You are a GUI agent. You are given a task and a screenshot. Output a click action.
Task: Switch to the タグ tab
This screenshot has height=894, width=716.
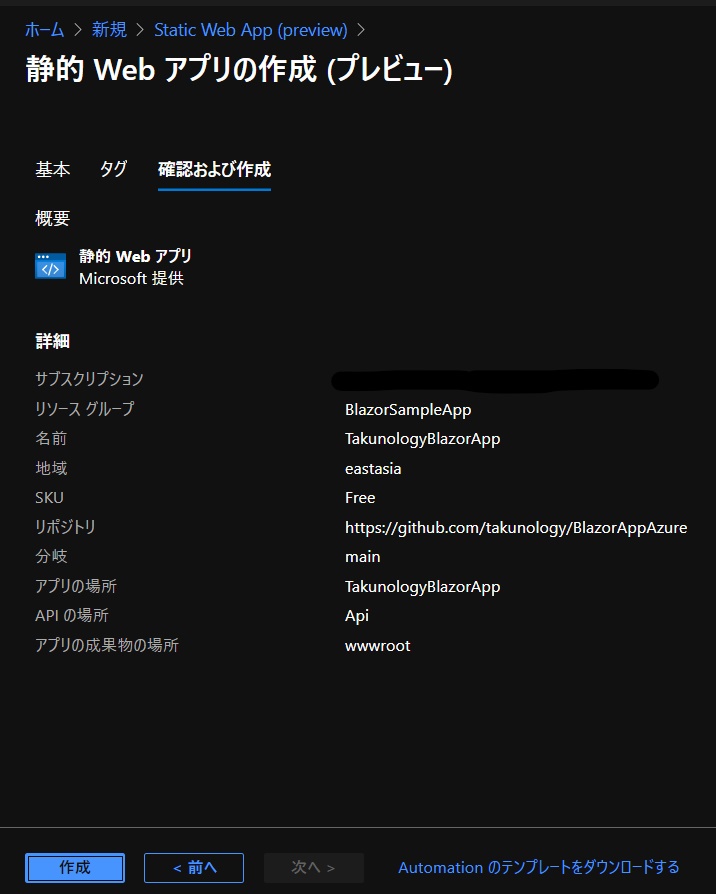click(113, 169)
